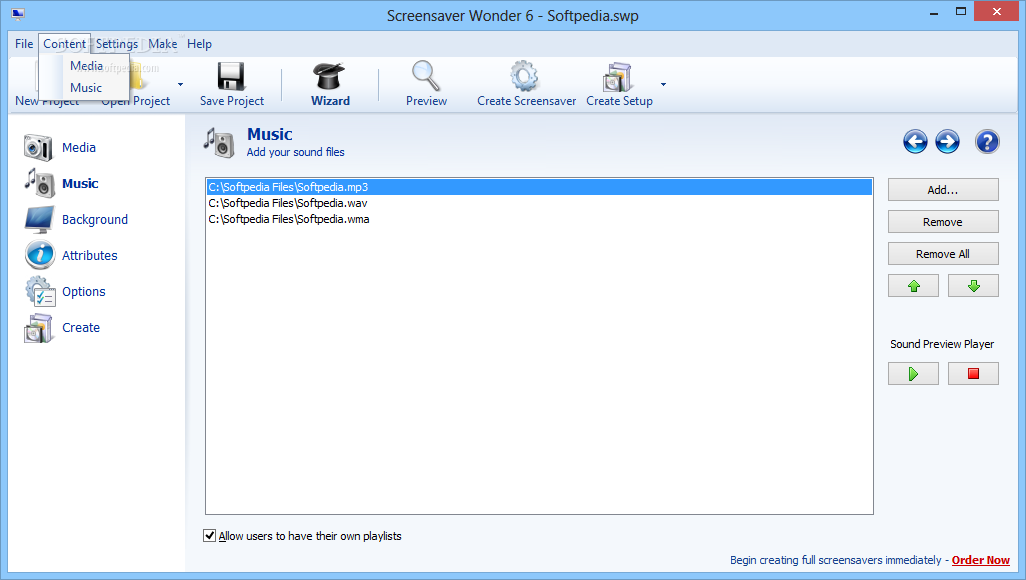1026x580 pixels.
Task: Click the Add... button
Action: tap(943, 190)
